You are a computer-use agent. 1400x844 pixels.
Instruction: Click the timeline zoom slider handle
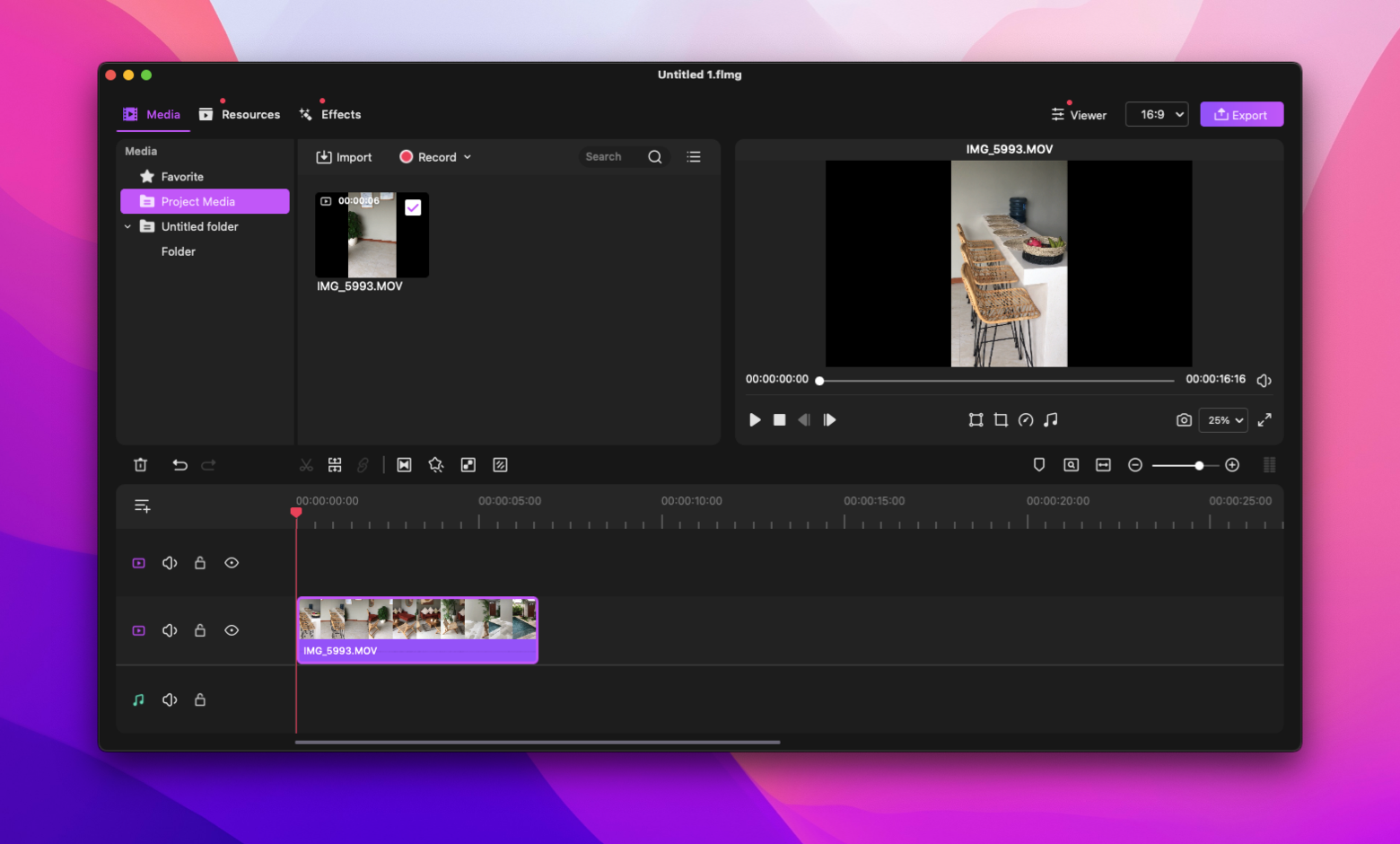pyautogui.click(x=1199, y=465)
